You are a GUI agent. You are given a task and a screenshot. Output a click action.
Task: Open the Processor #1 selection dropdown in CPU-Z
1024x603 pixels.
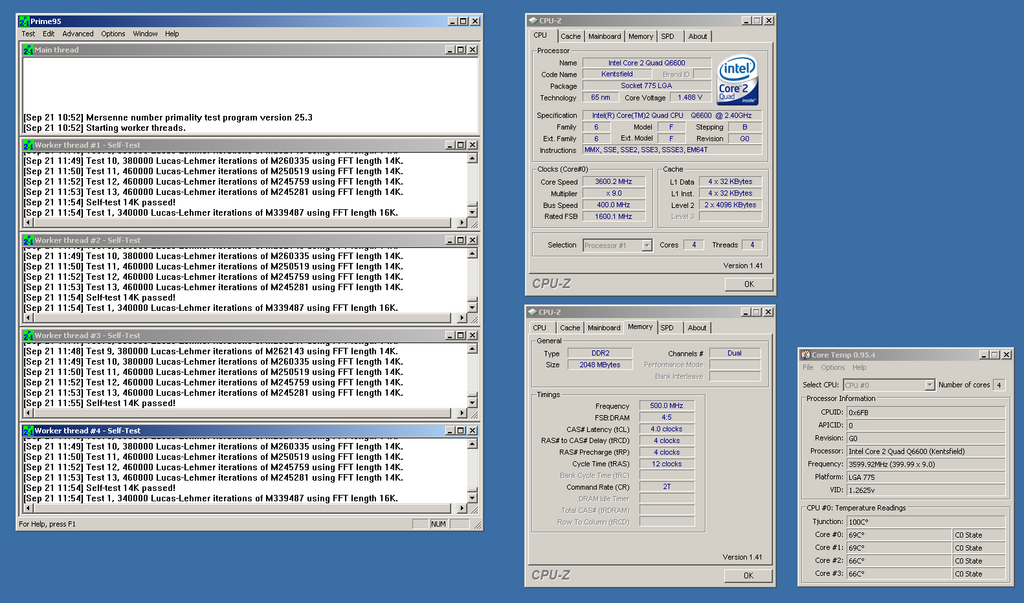tap(646, 245)
